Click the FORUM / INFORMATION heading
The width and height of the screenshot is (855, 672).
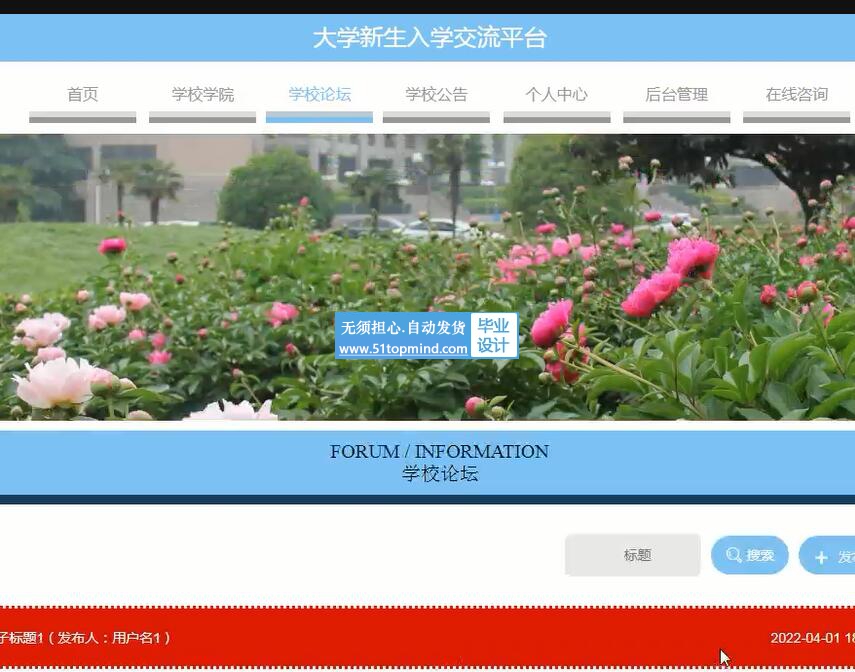[x=439, y=452]
